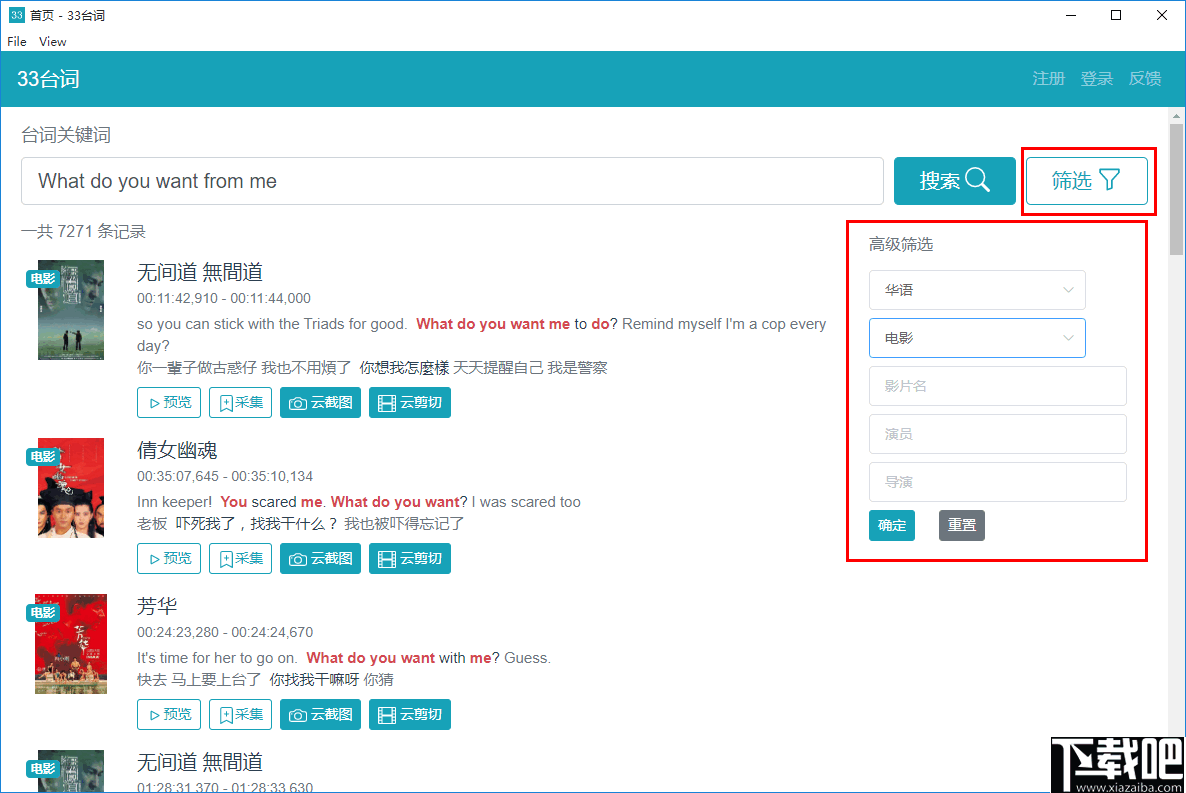Click the 倩女幽魂 title
Screen dimensions: 1186x793
click(177, 450)
